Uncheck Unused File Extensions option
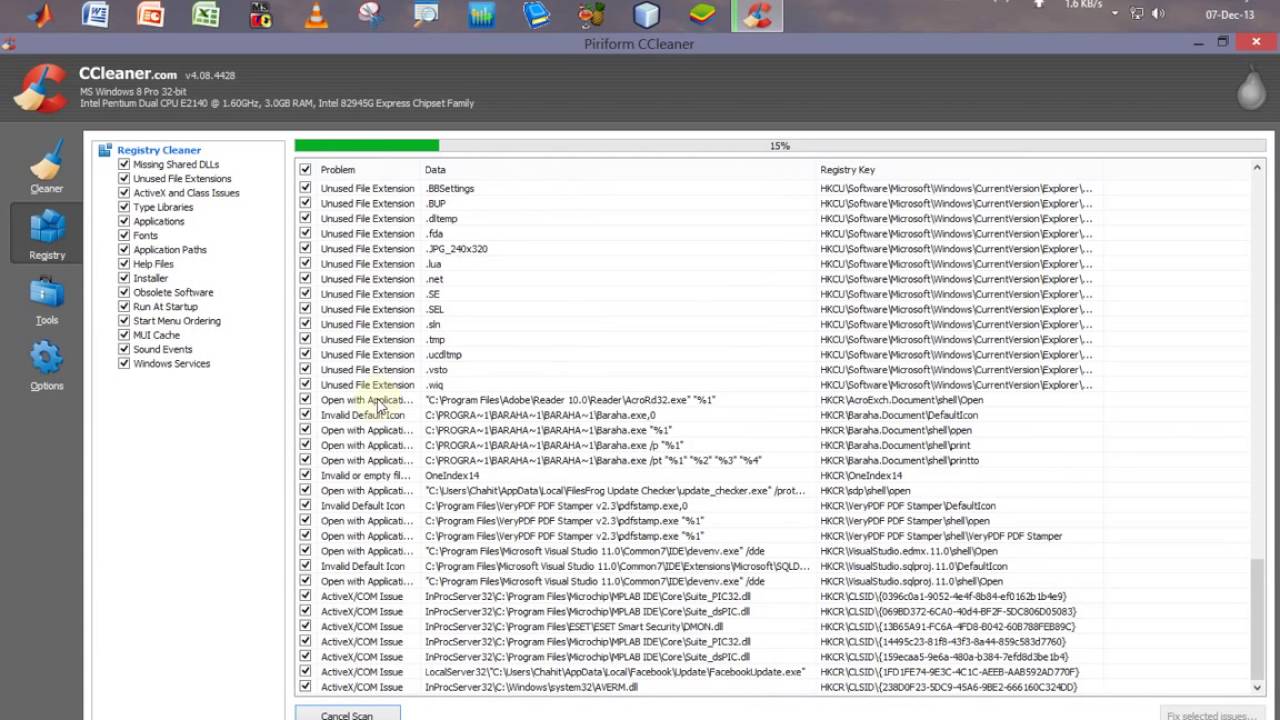 pyautogui.click(x=124, y=178)
